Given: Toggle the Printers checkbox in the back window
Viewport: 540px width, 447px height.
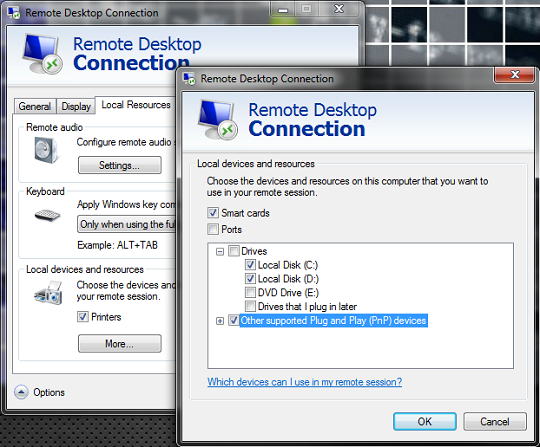Looking at the screenshot, I should 83,317.
